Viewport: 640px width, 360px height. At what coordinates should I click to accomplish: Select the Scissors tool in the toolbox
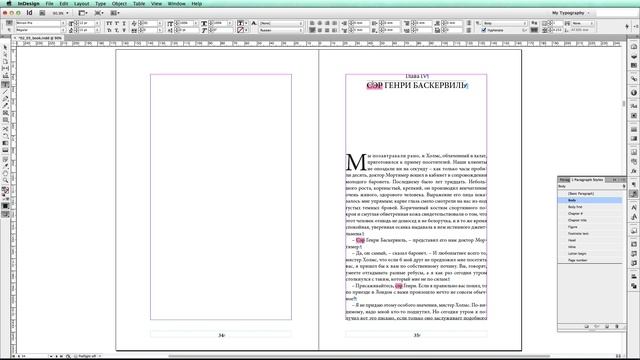pyautogui.click(x=5, y=129)
